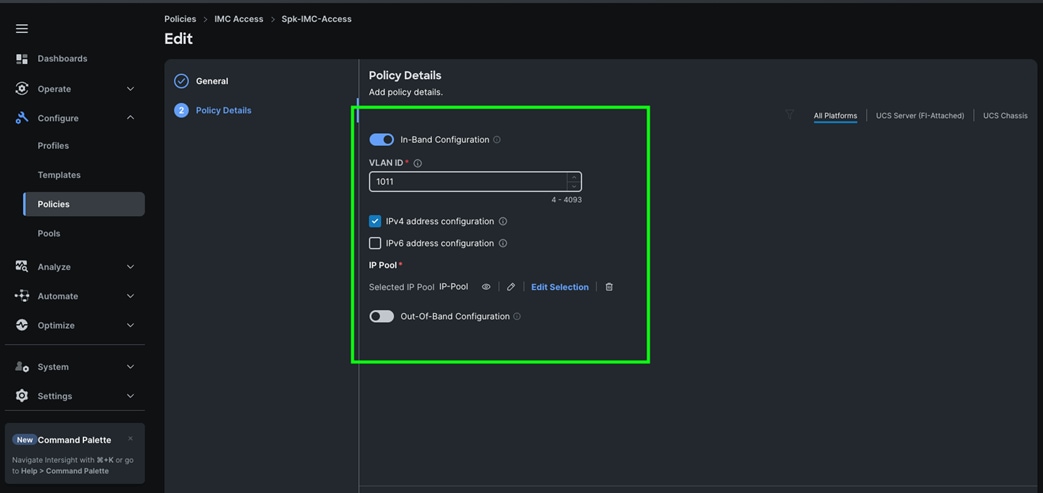Click the System user-gear icon
1043x493 pixels.
(x=22, y=367)
